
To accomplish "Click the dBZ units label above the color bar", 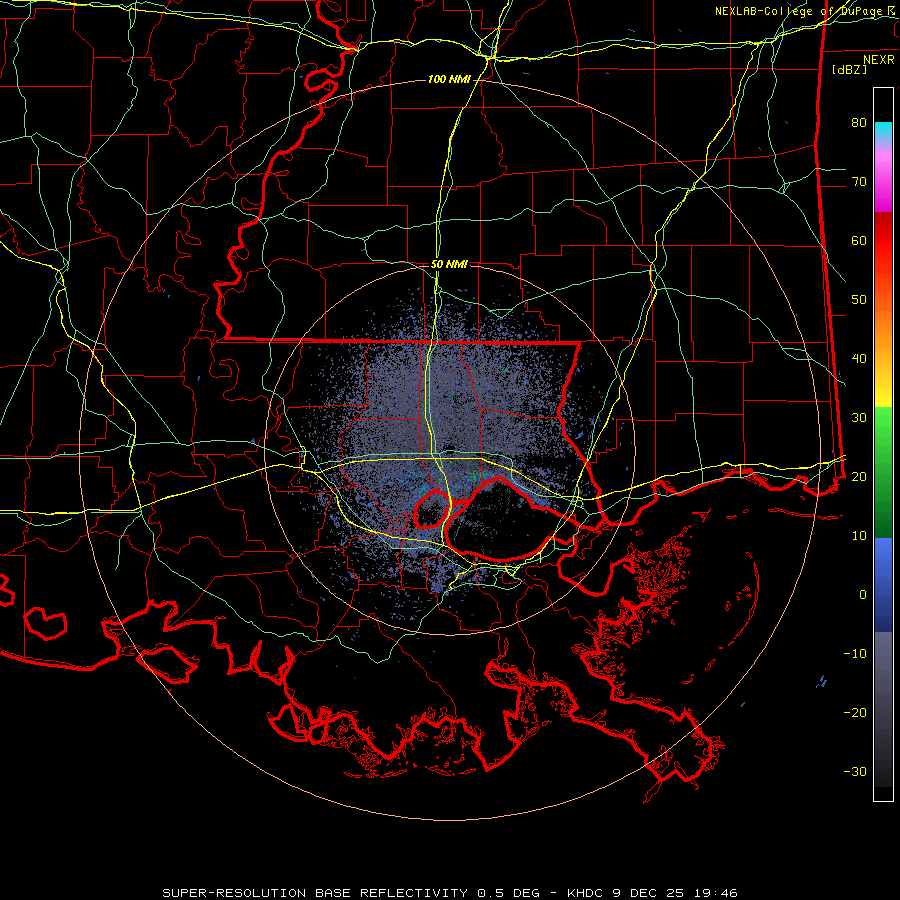I will (x=850, y=69).
